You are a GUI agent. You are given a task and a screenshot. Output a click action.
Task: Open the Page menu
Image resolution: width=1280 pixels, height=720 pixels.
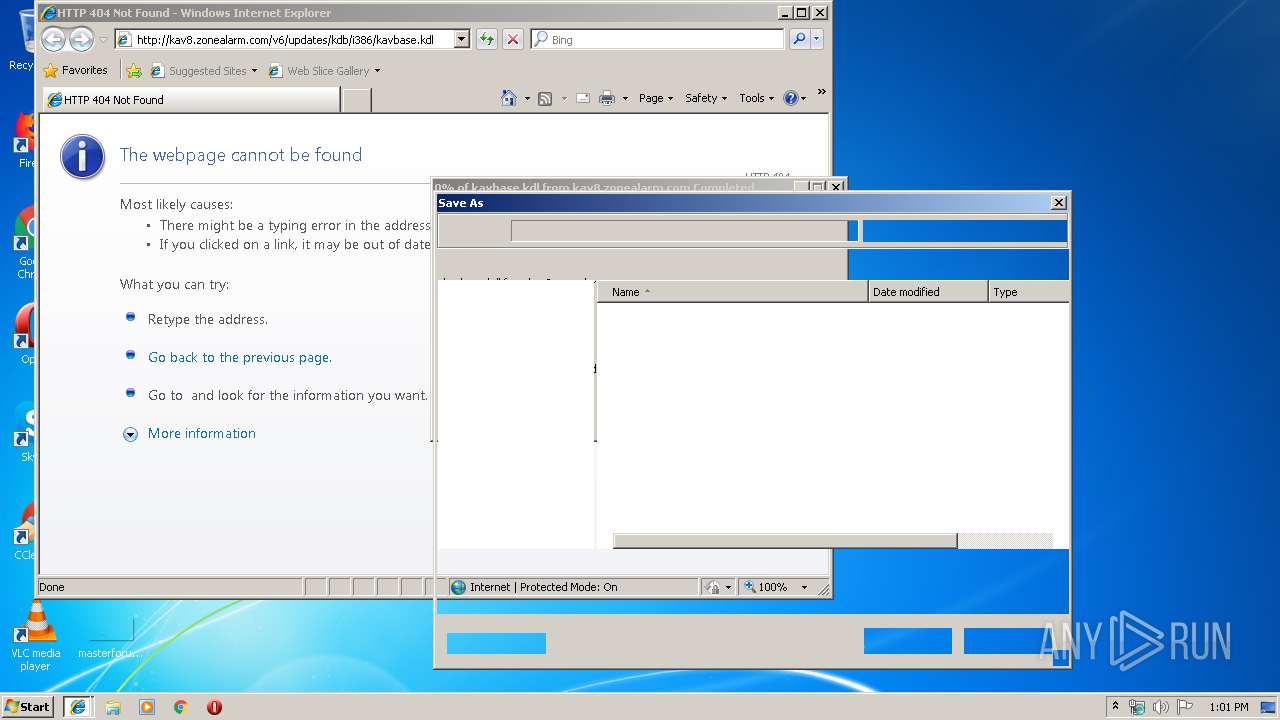(656, 98)
